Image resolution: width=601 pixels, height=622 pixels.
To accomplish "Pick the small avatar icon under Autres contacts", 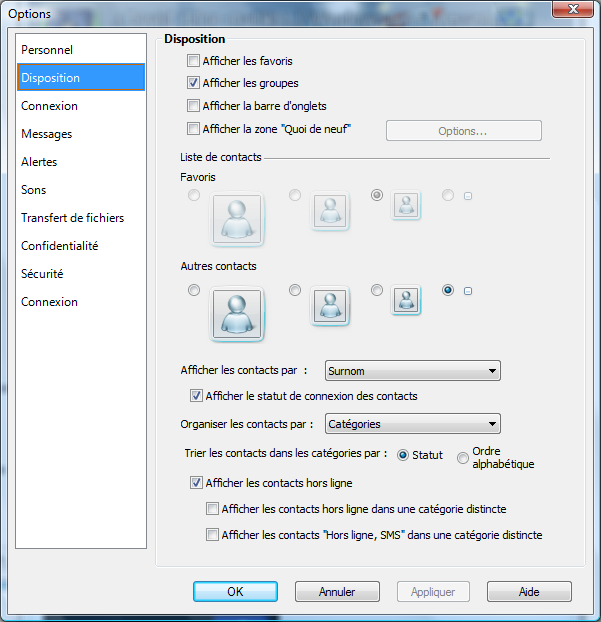I will [405, 300].
